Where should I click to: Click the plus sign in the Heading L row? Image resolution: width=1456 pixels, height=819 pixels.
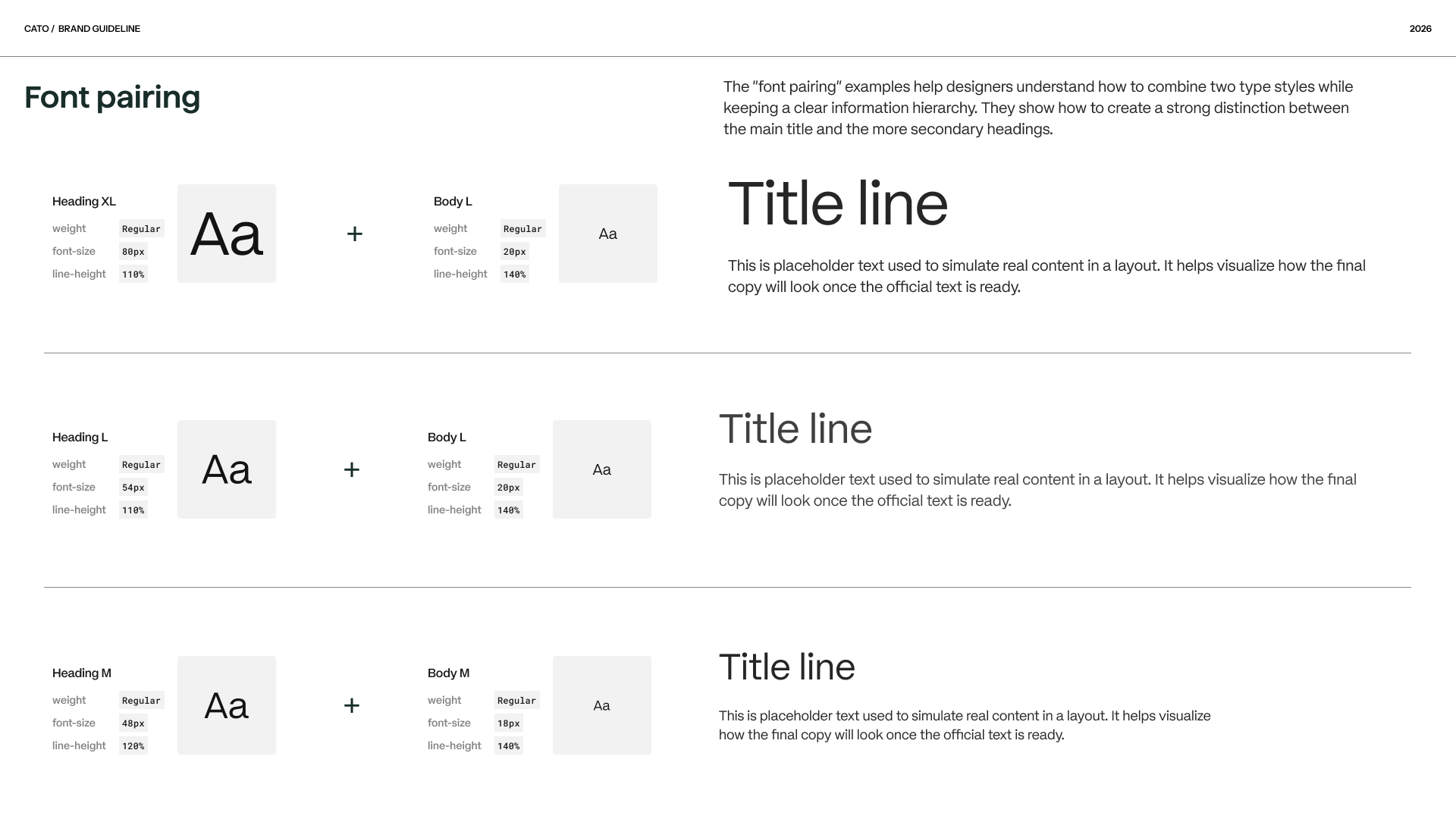[x=351, y=469]
